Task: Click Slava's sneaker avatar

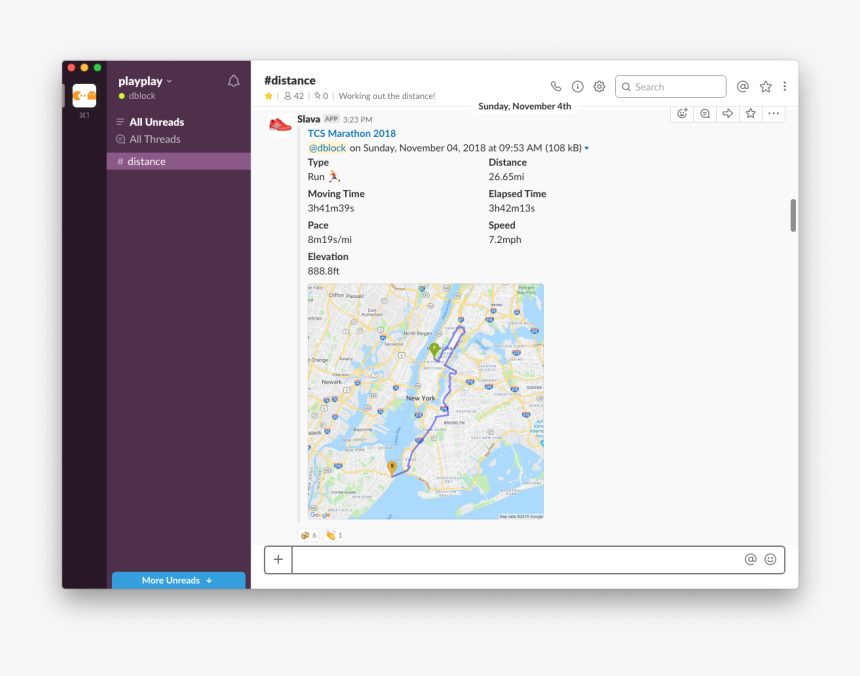Action: pyautogui.click(x=280, y=125)
